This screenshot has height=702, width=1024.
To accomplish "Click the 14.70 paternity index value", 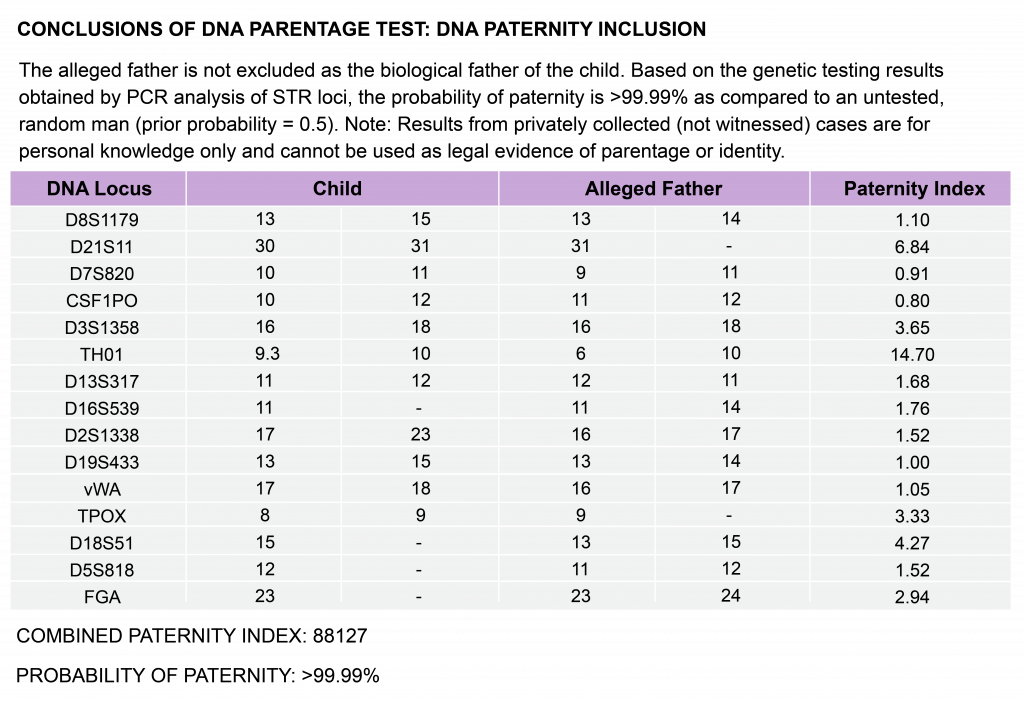I will [912, 355].
